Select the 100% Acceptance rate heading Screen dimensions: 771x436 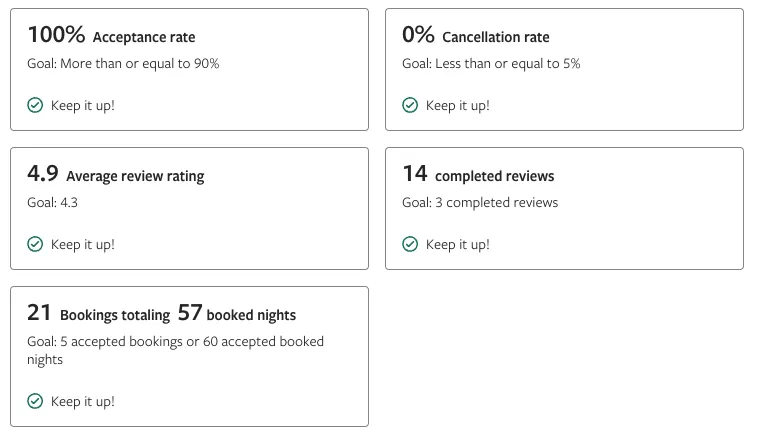(x=111, y=36)
